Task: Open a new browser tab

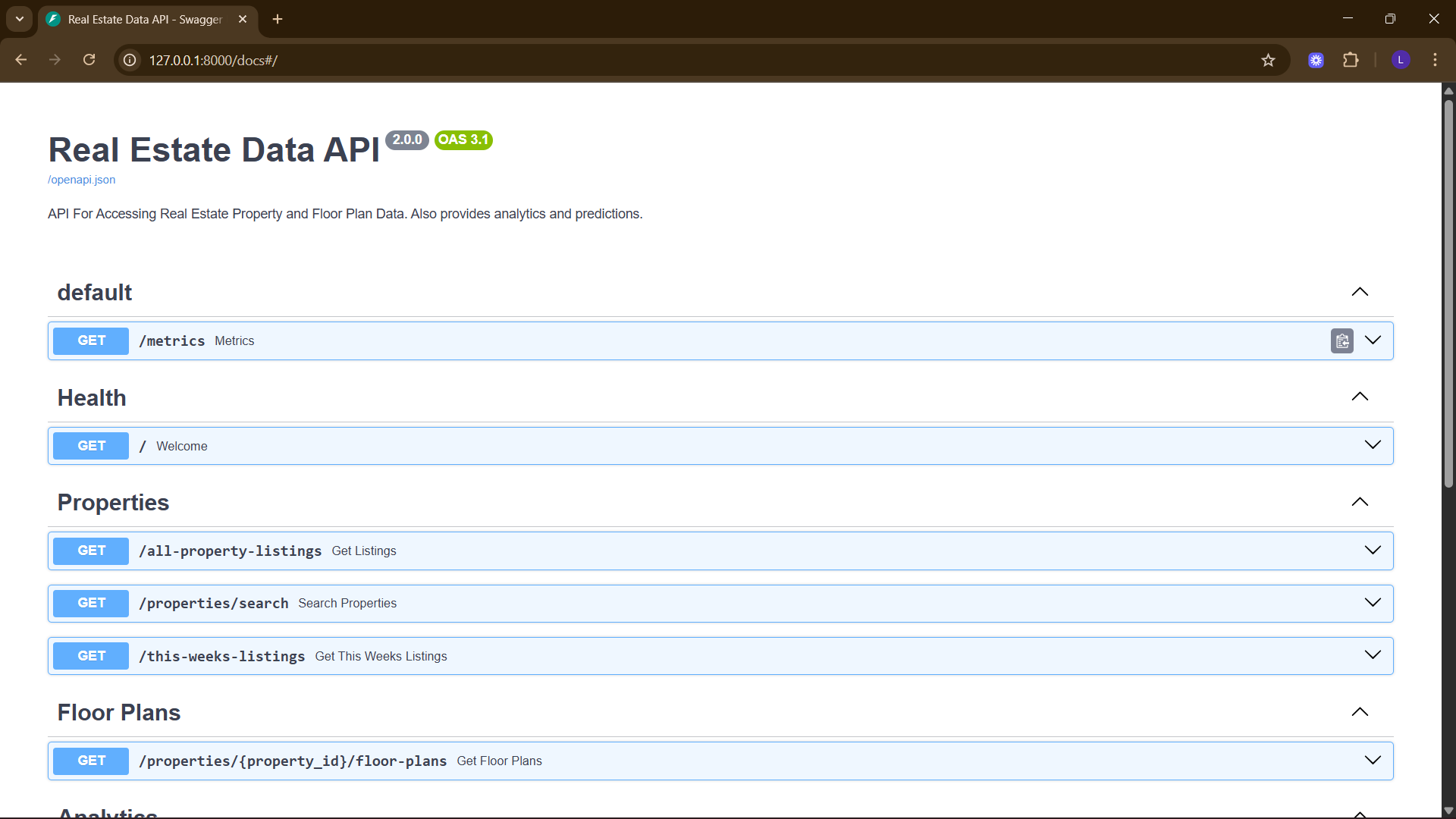Action: coord(278,19)
